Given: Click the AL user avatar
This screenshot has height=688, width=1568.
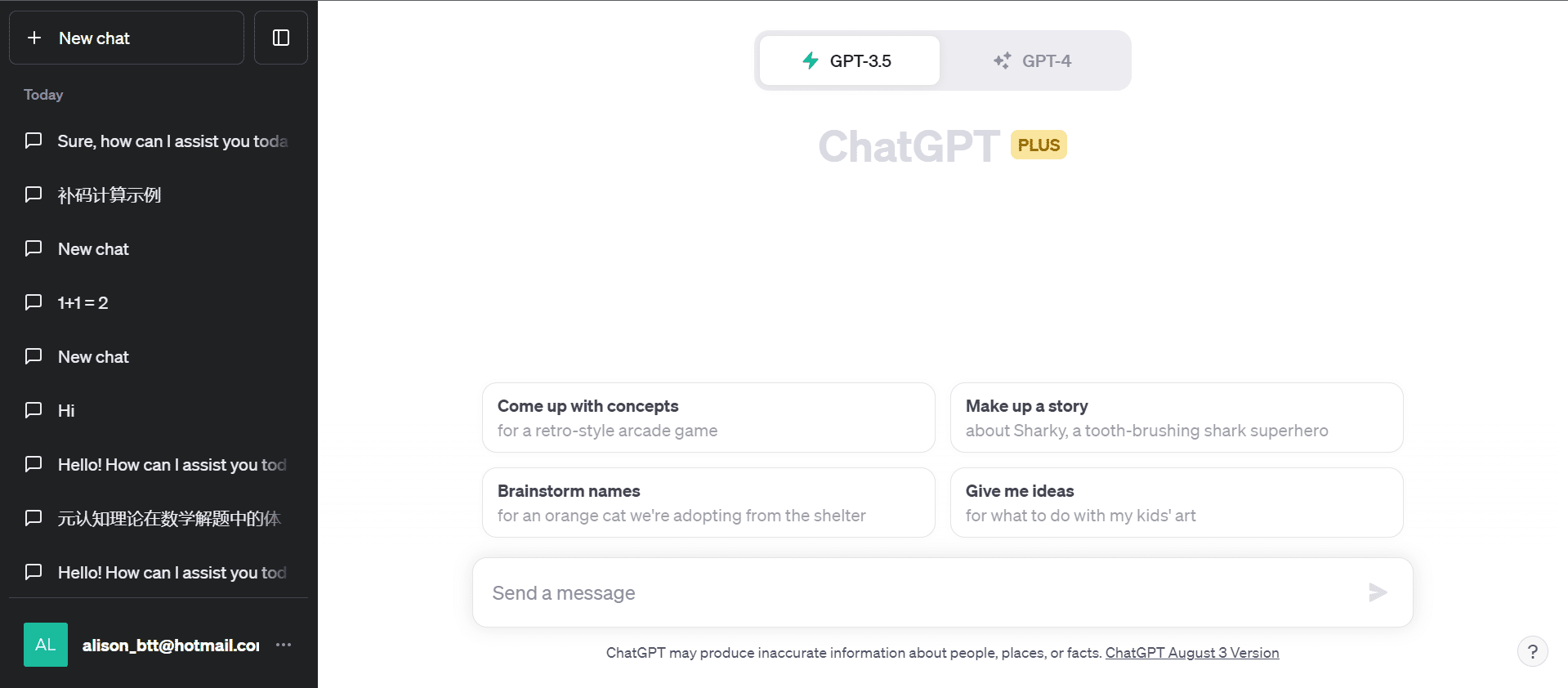Looking at the screenshot, I should click(x=46, y=645).
